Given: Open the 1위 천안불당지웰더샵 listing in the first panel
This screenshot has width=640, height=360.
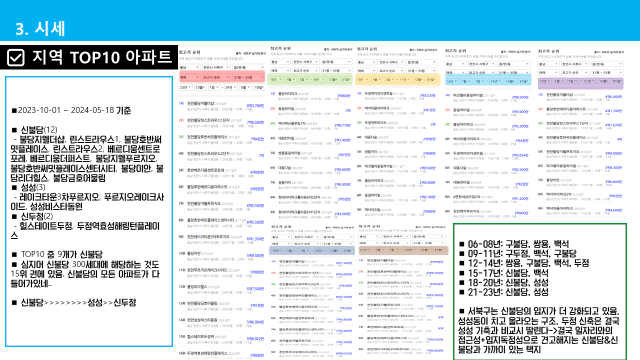Looking at the screenshot, I should tap(222, 105).
